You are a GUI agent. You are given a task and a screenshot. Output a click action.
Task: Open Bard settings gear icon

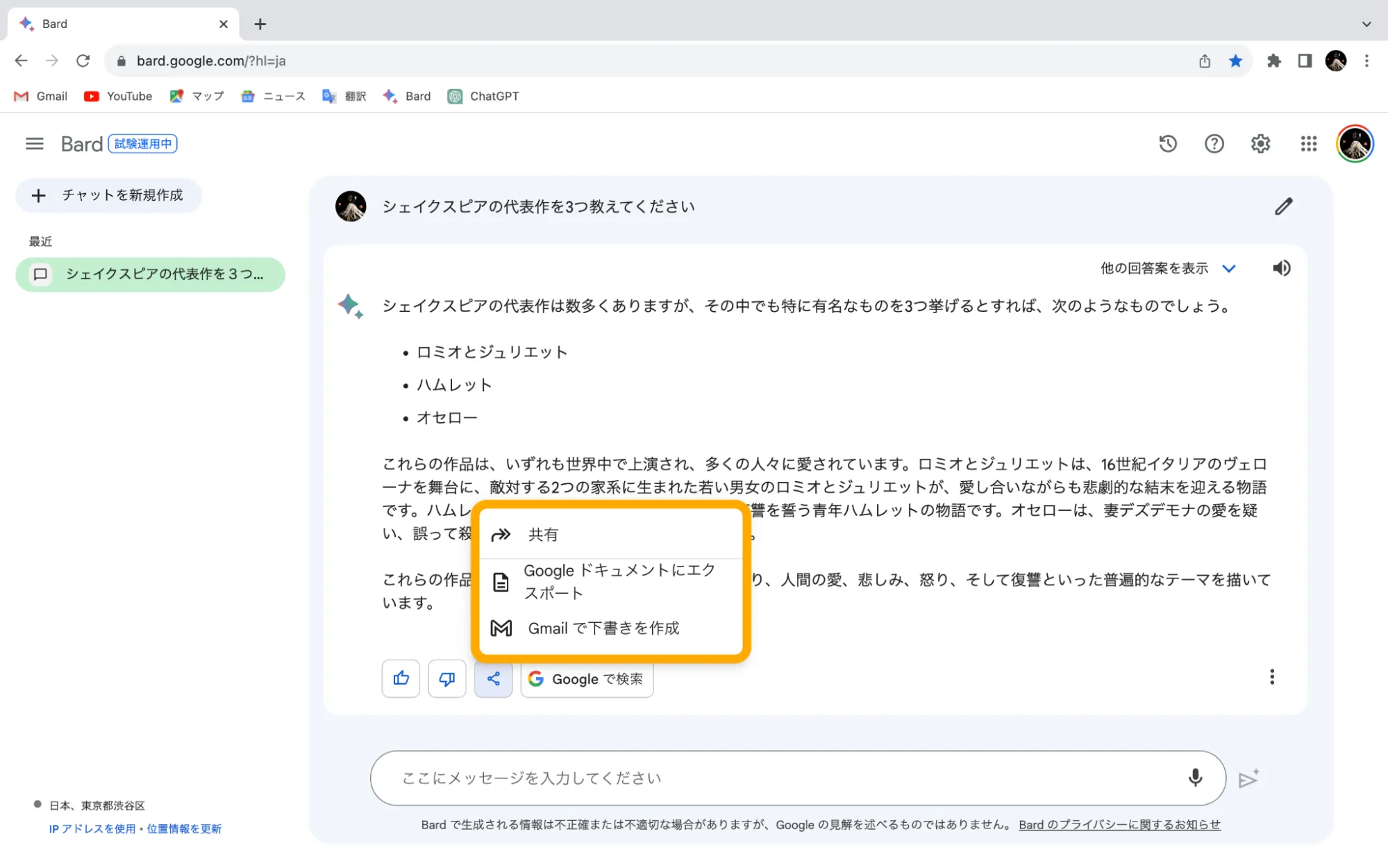tap(1260, 144)
